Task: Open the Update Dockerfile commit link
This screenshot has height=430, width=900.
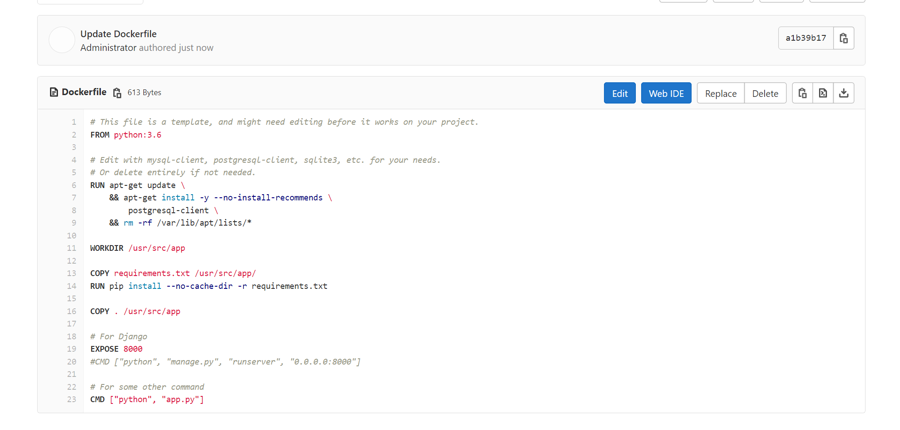Action: point(118,34)
